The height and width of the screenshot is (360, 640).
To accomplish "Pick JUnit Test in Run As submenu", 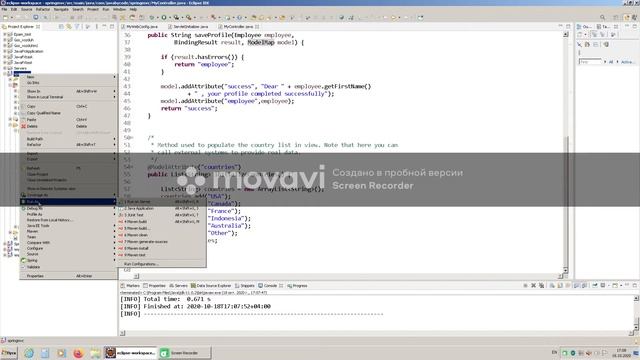I will pos(161,215).
